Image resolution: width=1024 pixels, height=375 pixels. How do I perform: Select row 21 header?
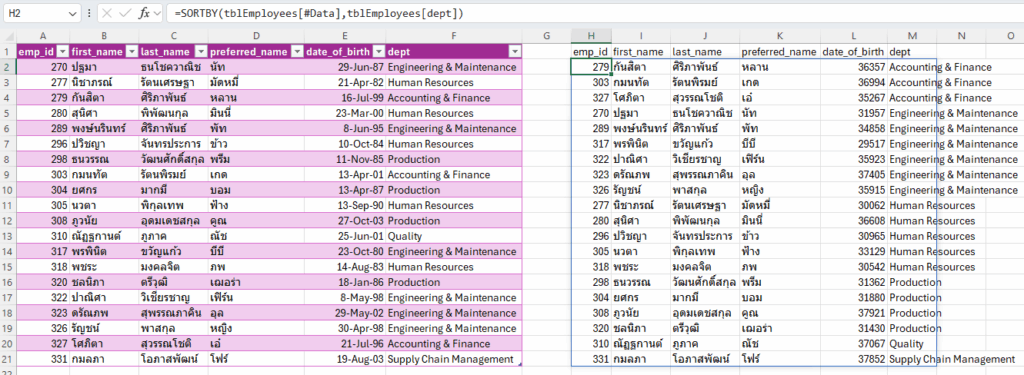pos(8,359)
